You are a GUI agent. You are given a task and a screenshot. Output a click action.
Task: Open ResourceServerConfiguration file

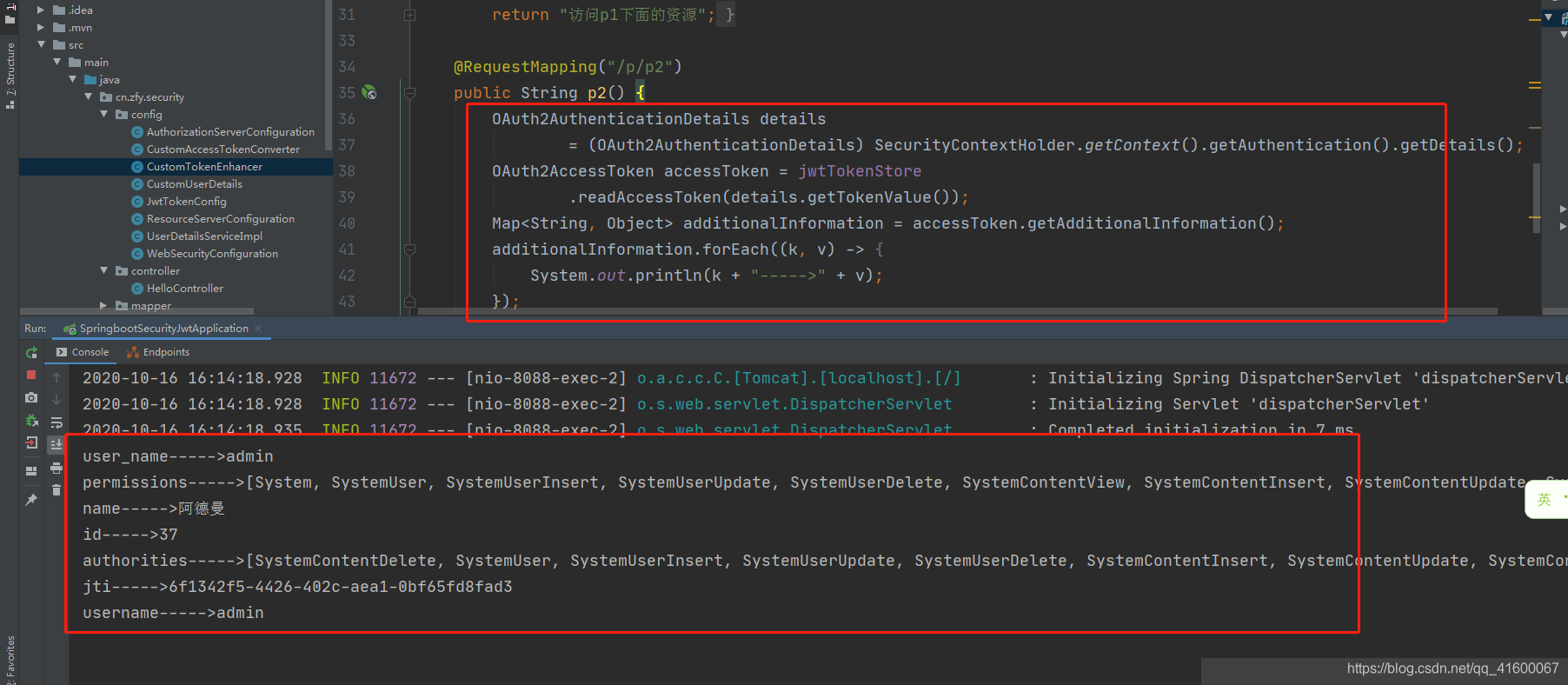pyautogui.click(x=221, y=219)
